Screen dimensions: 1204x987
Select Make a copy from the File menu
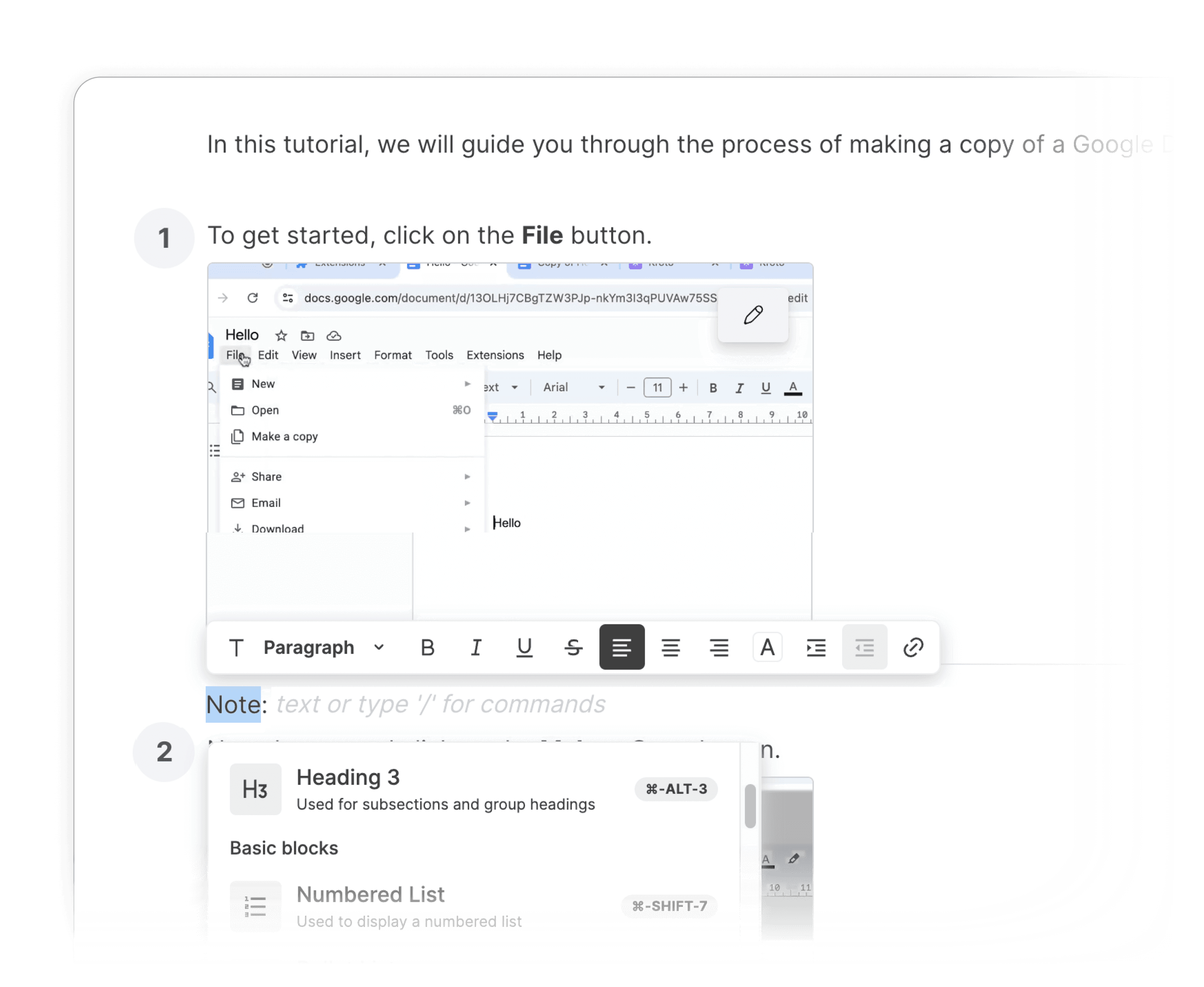click(284, 437)
